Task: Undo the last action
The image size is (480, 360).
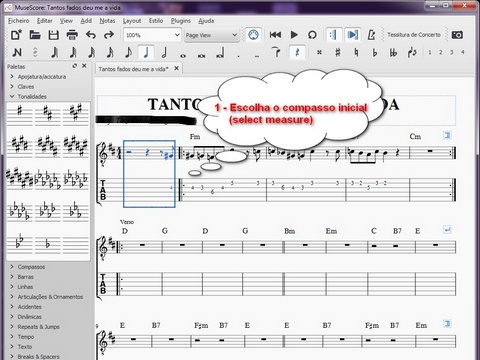Action: (91, 35)
